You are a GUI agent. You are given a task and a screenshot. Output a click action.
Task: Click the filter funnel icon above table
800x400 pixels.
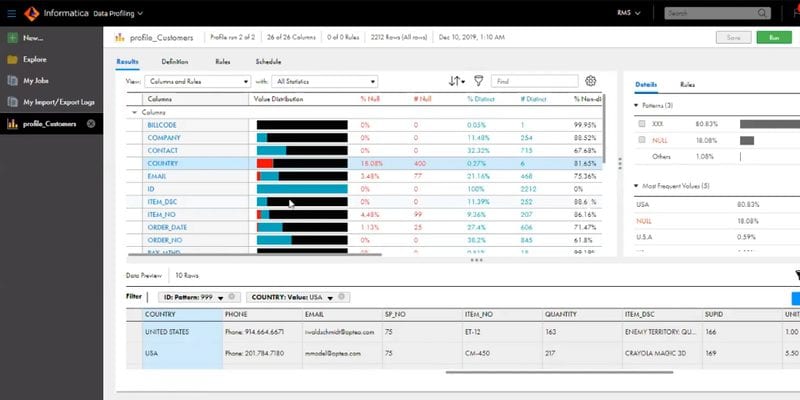[x=478, y=81]
